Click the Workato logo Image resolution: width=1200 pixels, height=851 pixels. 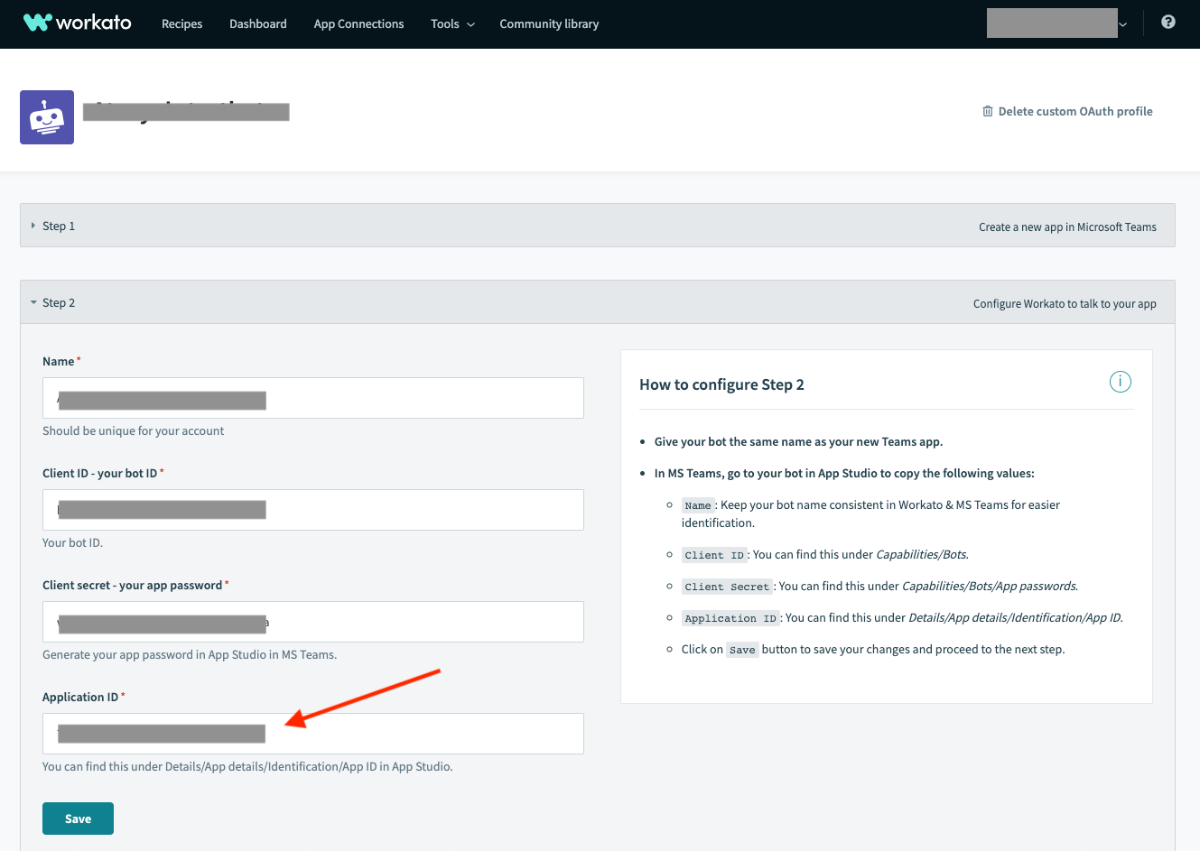[77, 22]
